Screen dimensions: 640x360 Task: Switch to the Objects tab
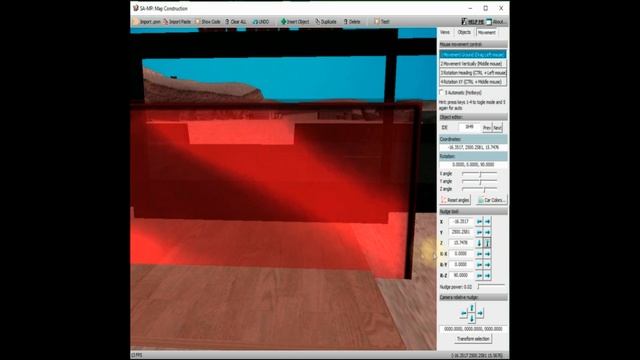(464, 32)
